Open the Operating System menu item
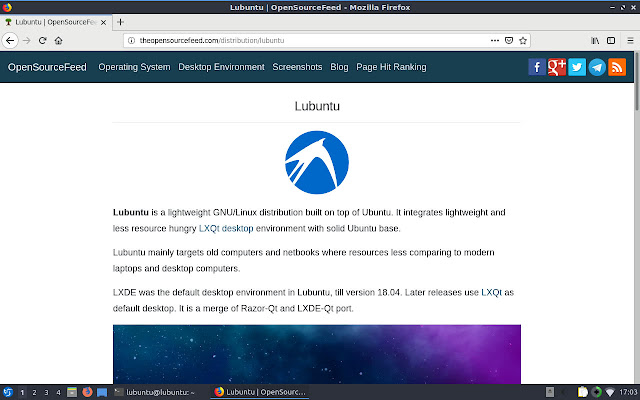This screenshot has height=400, width=640. 134,67
